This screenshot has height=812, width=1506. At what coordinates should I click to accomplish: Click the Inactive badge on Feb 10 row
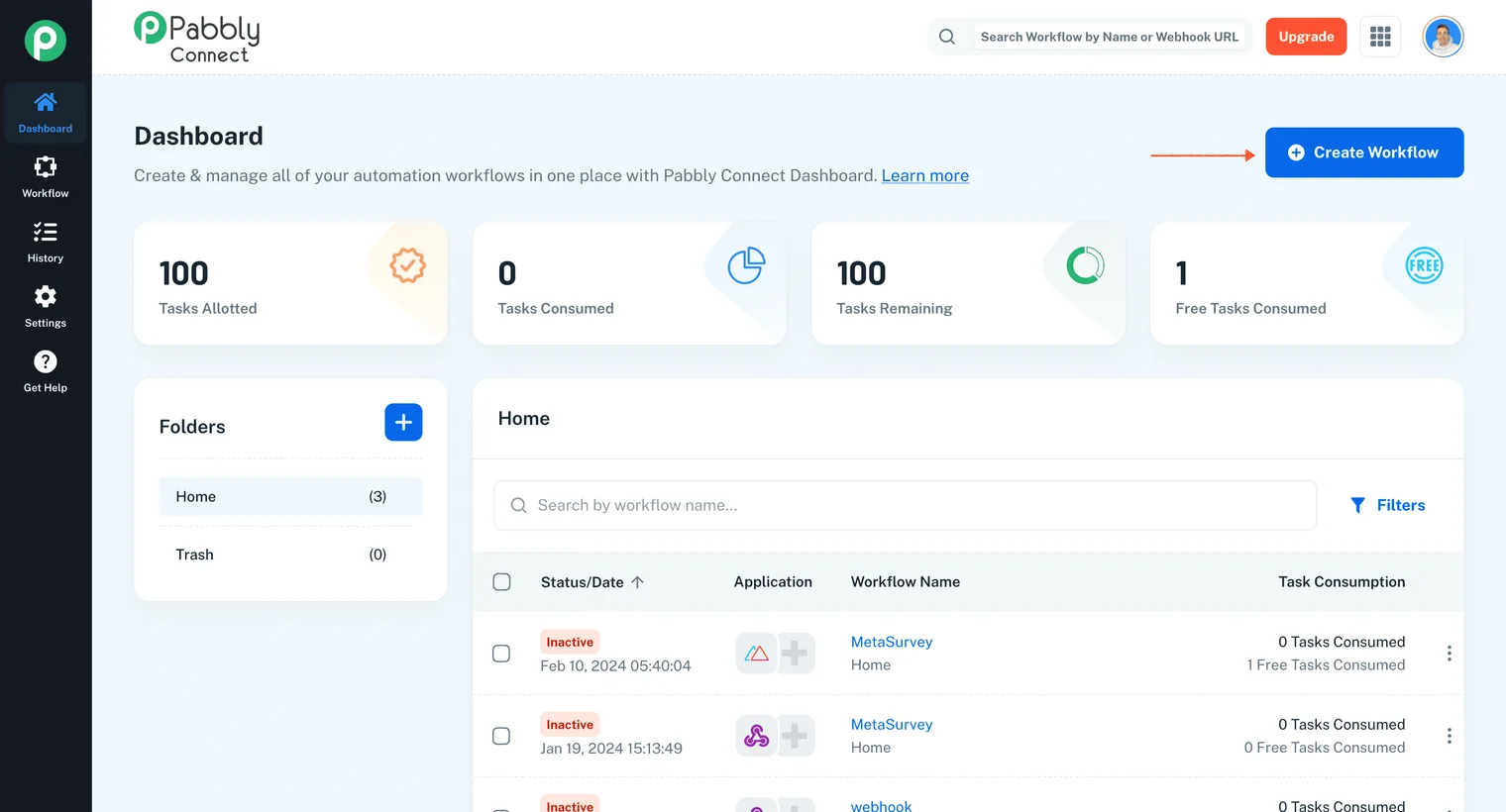[570, 642]
